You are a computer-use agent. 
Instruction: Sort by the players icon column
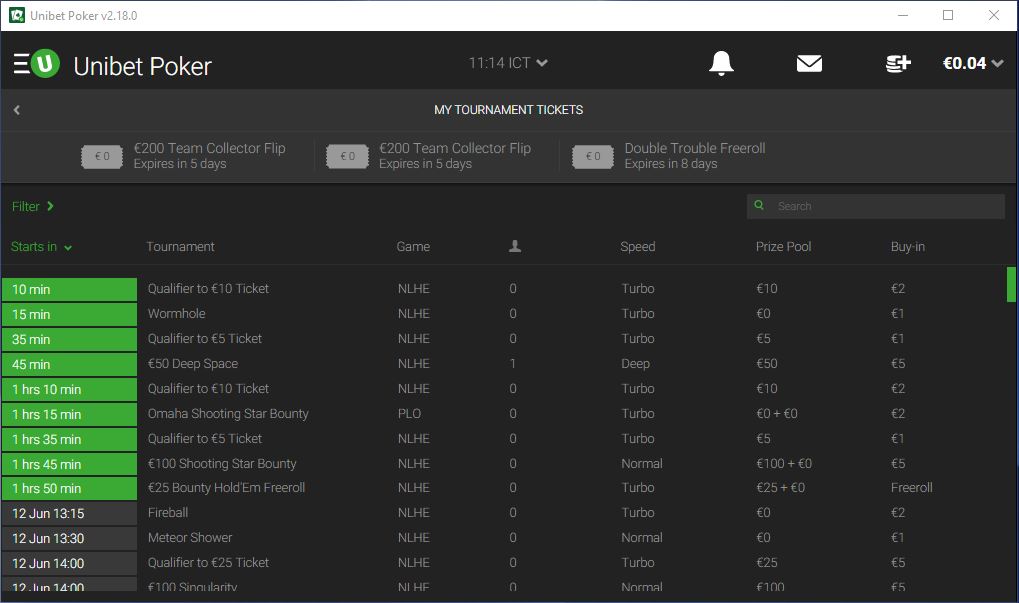(x=515, y=246)
